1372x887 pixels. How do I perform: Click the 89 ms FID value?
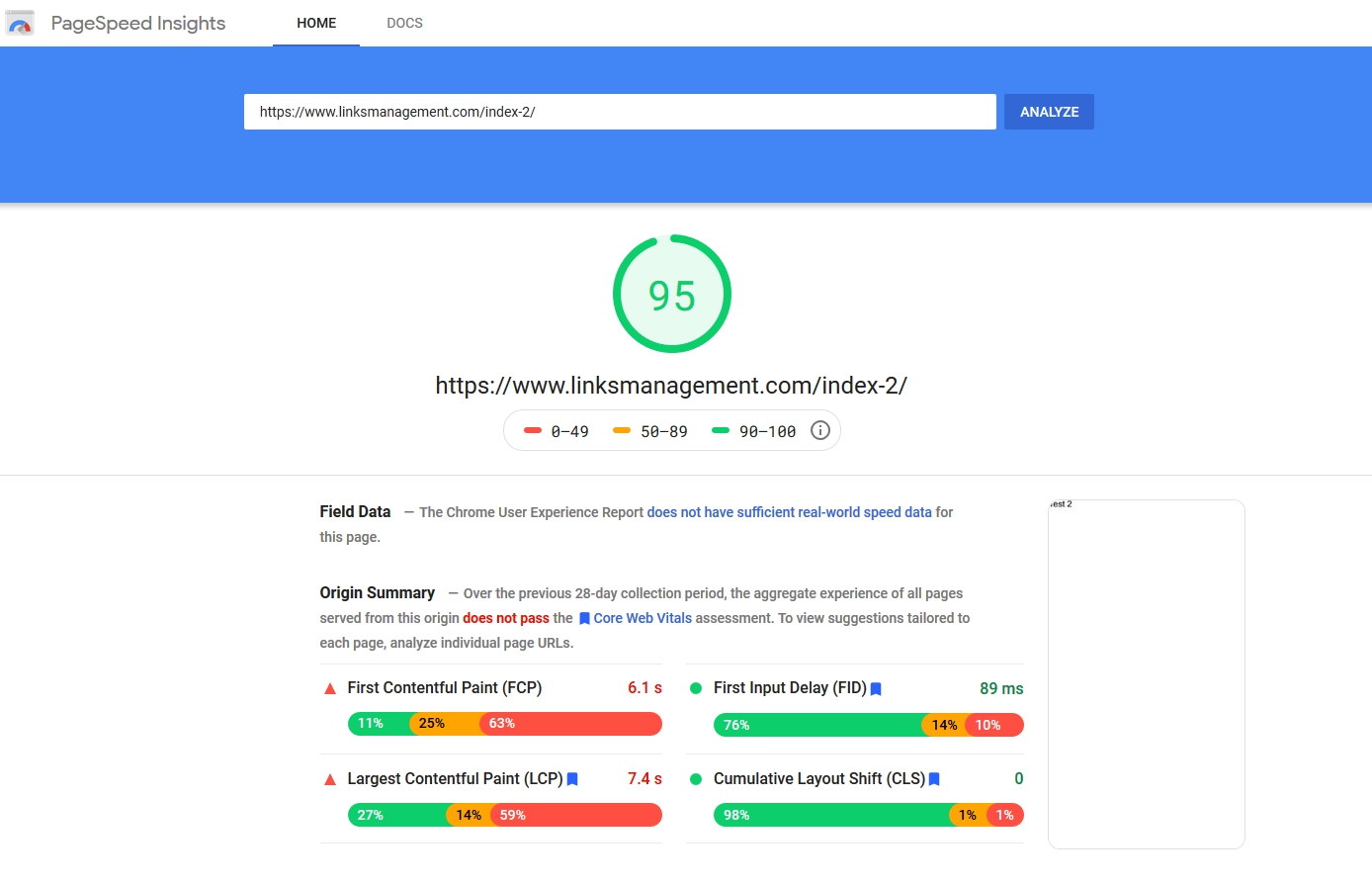pyautogui.click(x=1001, y=689)
